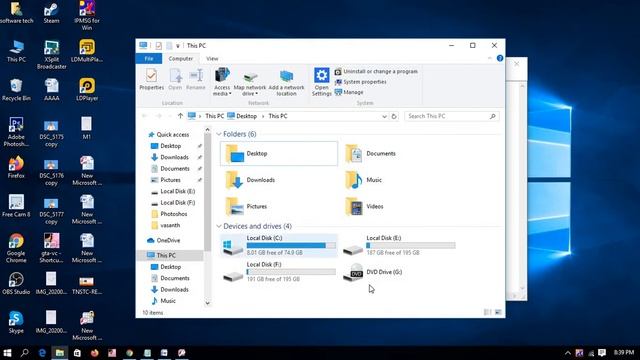Switch to the Computer tab
The width and height of the screenshot is (640, 360).
click(x=180, y=58)
